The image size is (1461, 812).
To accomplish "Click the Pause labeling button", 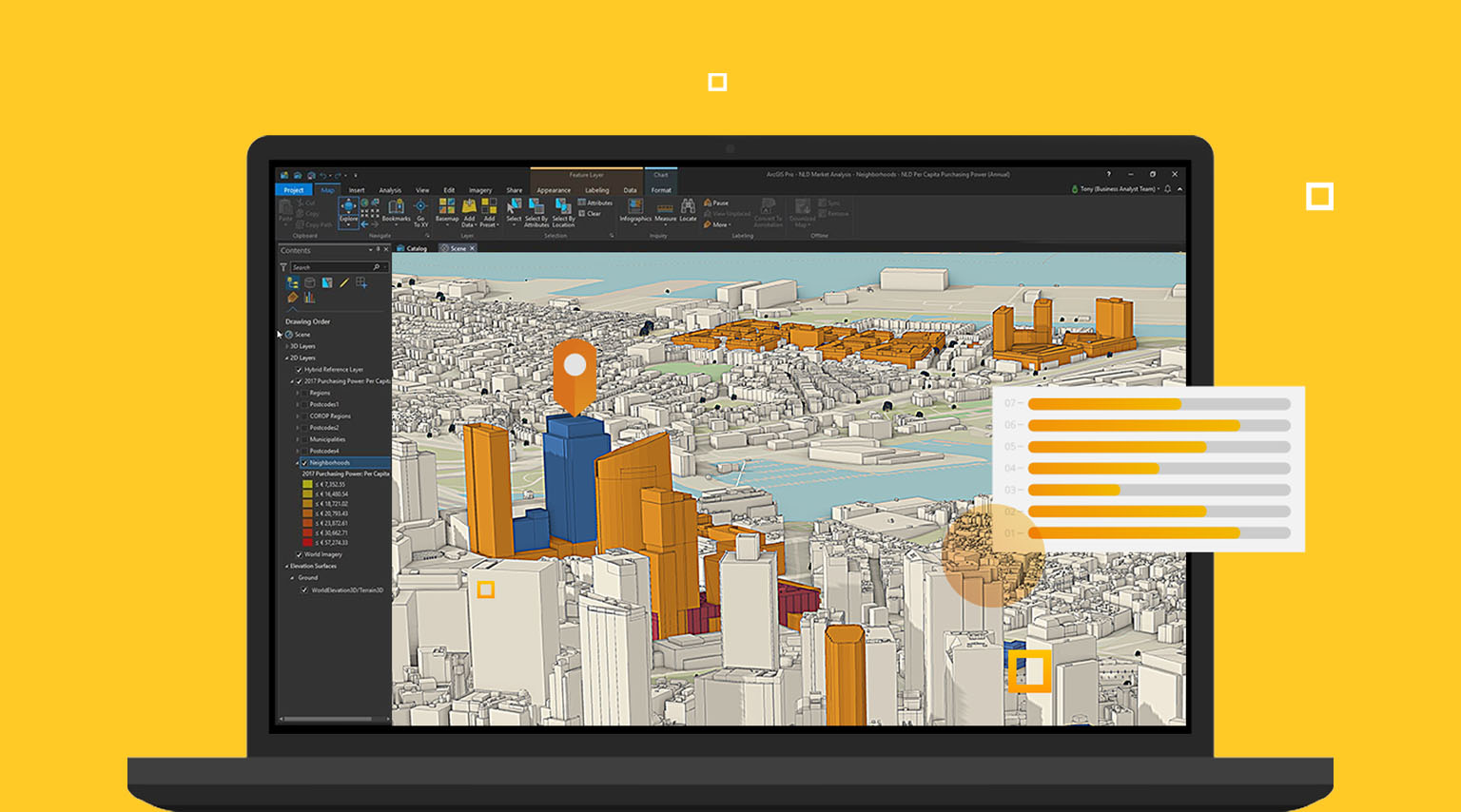I will coord(716,203).
